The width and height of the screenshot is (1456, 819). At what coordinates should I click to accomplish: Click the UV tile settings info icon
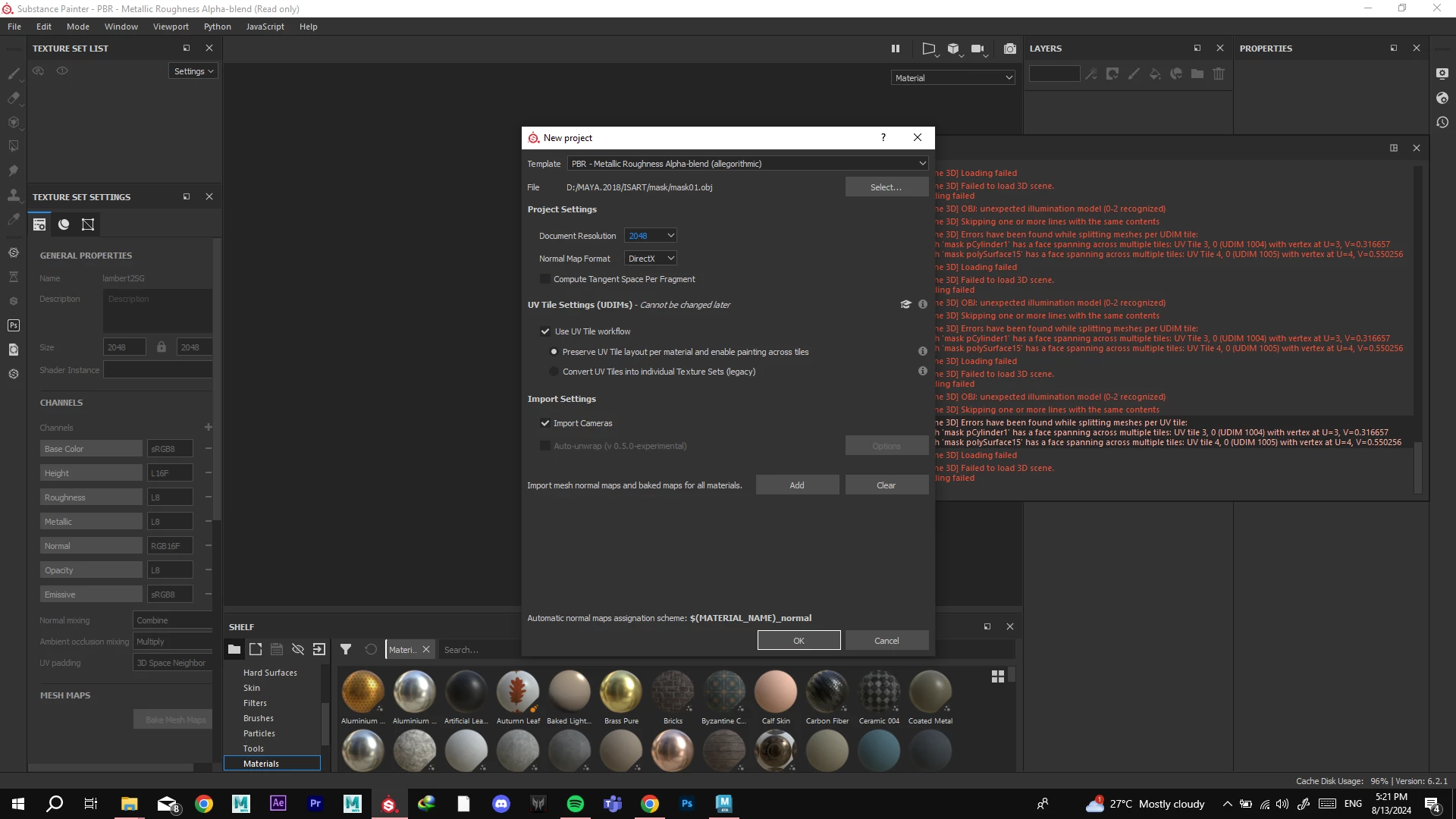point(923,304)
